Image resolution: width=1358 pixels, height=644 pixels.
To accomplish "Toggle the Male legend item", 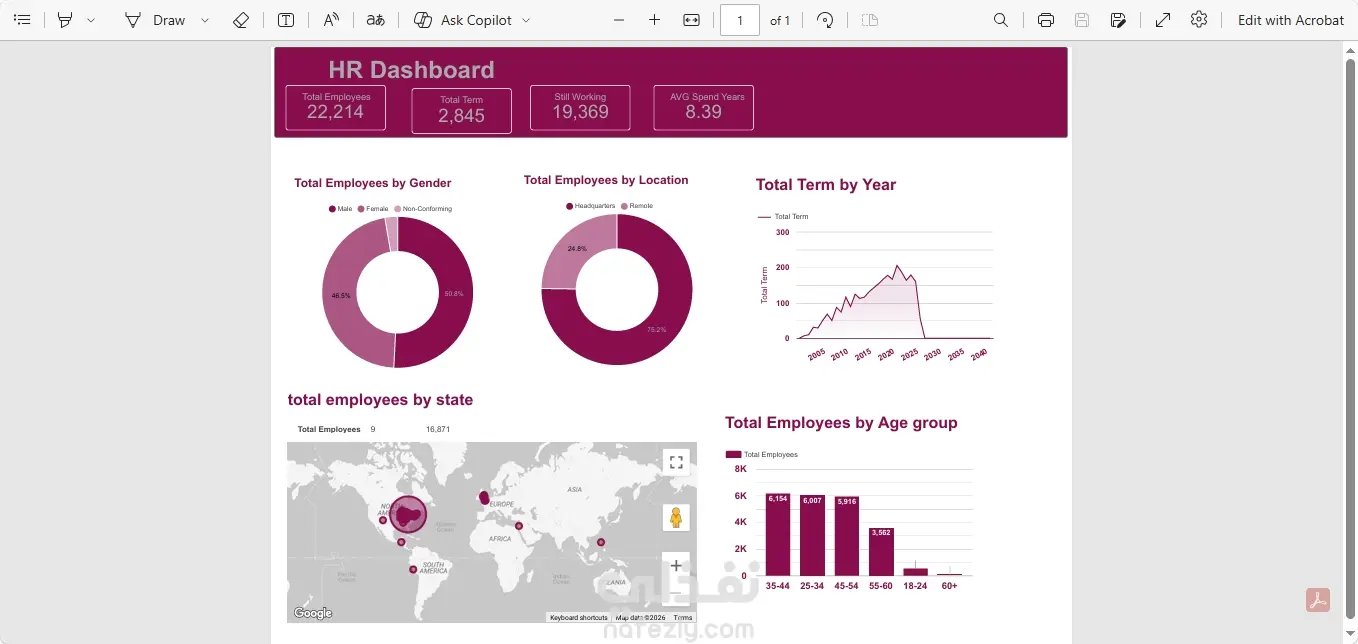I will pyautogui.click(x=341, y=209).
